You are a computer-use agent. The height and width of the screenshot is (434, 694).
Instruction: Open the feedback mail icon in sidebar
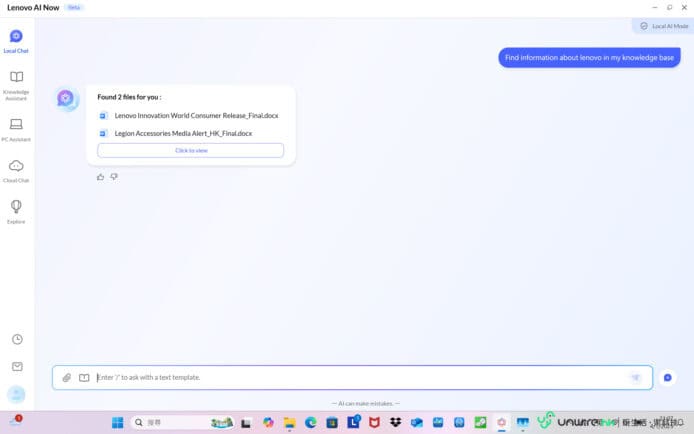(17, 367)
